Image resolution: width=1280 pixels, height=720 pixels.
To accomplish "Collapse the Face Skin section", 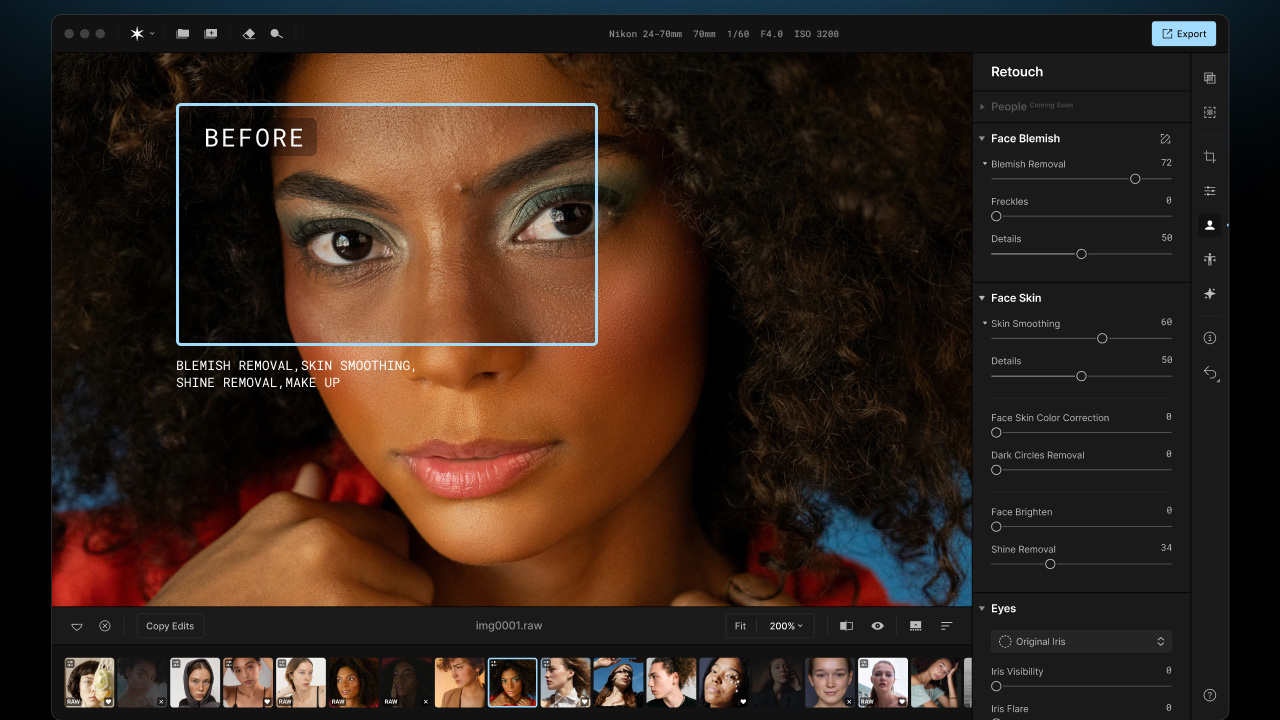I will tap(982, 298).
